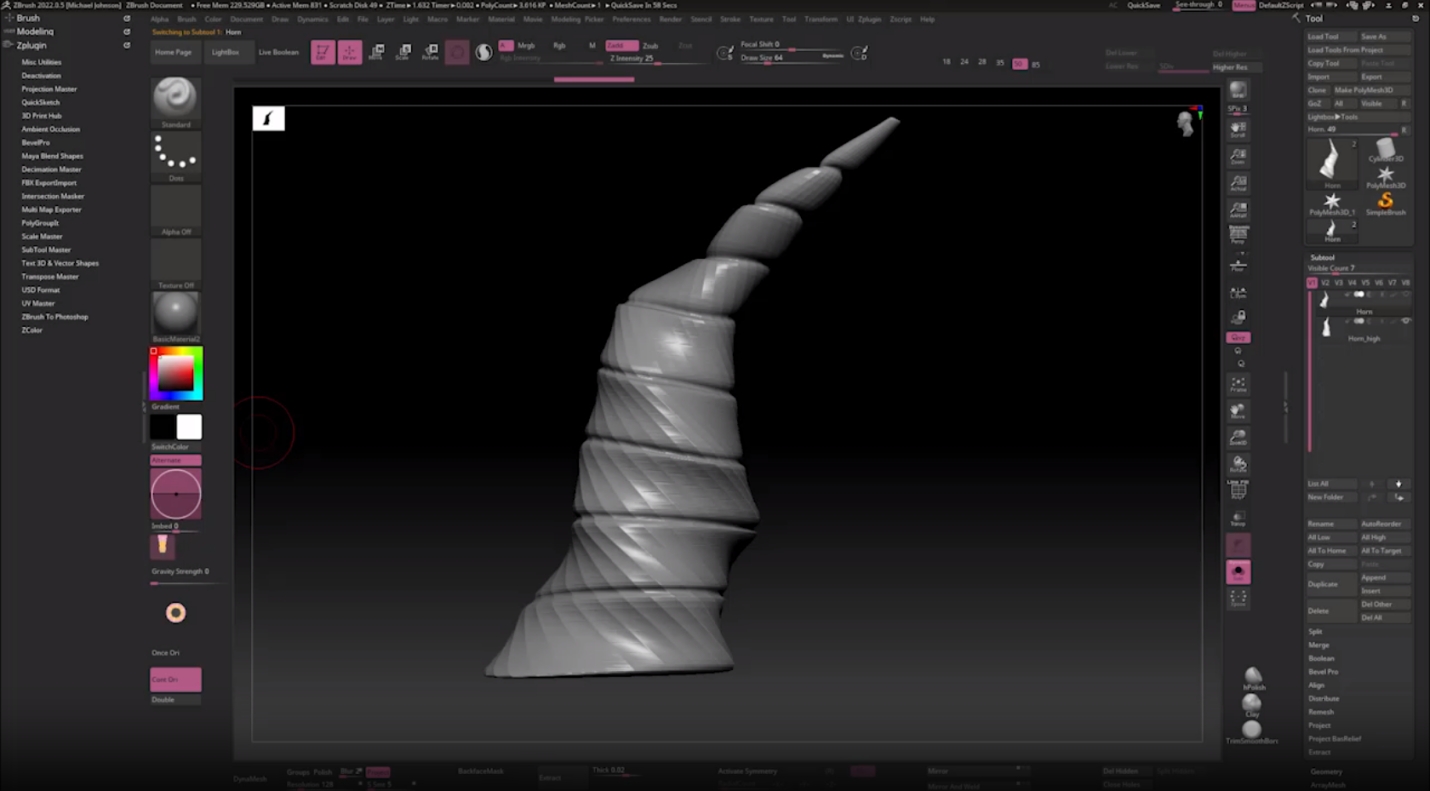Hide the Horn_high subtool eye

[1406, 321]
